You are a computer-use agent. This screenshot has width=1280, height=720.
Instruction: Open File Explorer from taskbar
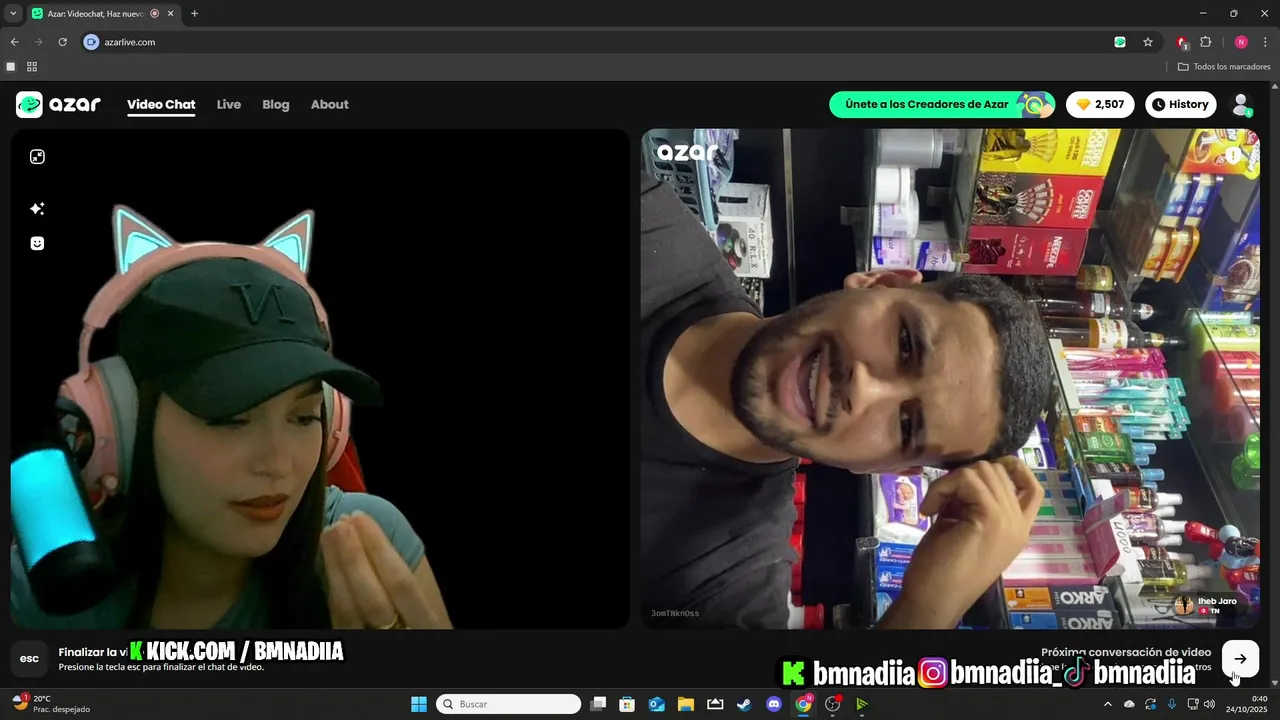686,704
